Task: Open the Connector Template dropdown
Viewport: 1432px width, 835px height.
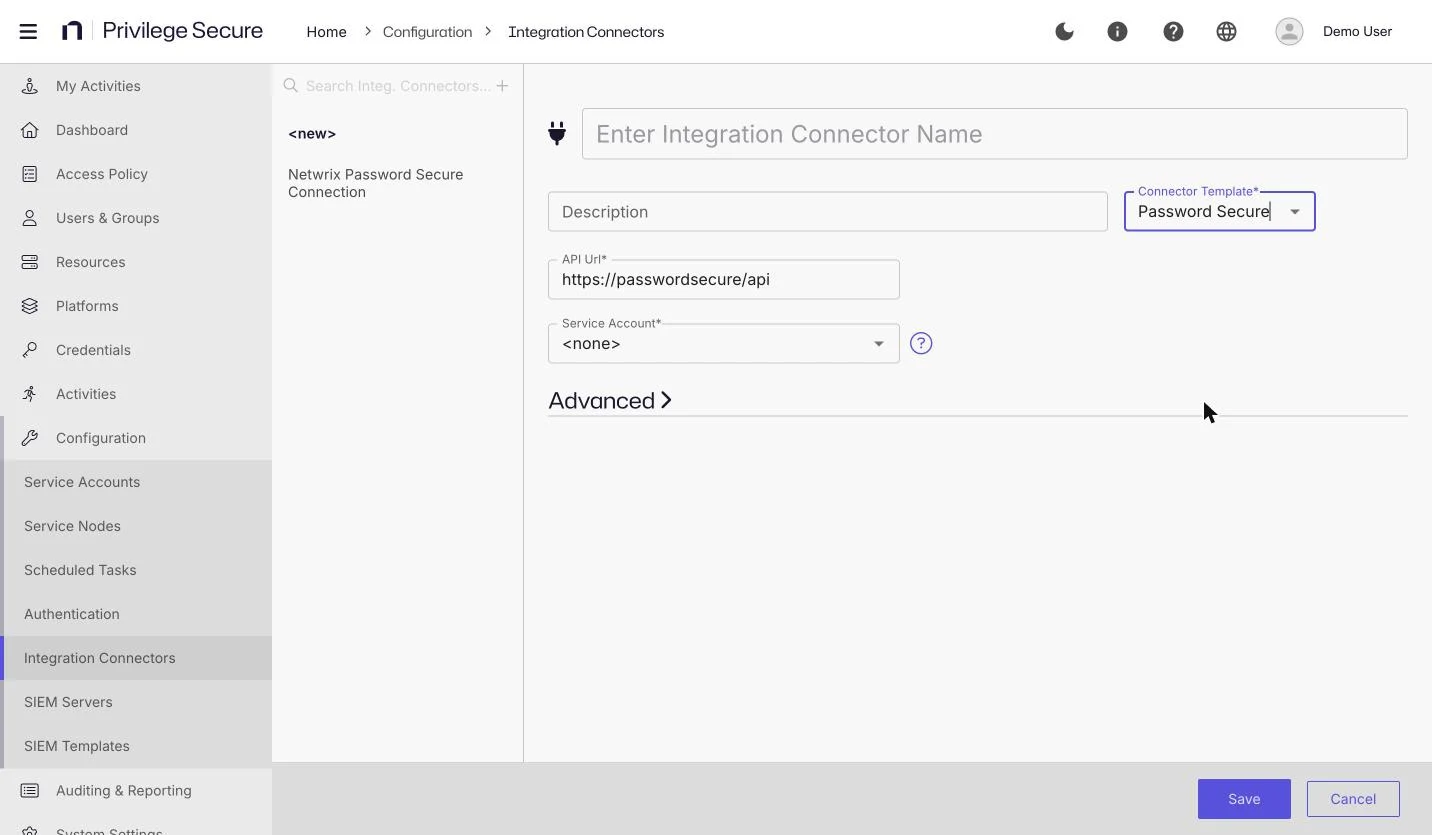Action: 1220,212
